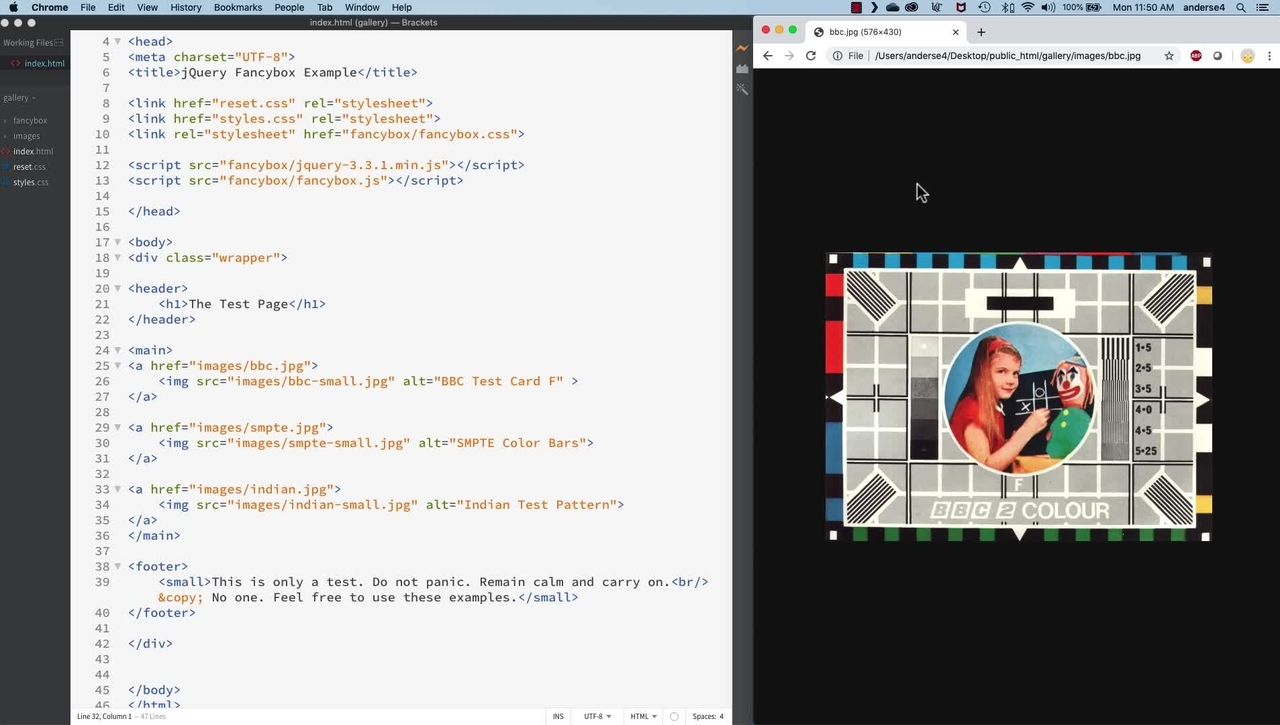Collapse header fold arrow on line 20
Viewport: 1280px width, 725px height.
pos(118,289)
